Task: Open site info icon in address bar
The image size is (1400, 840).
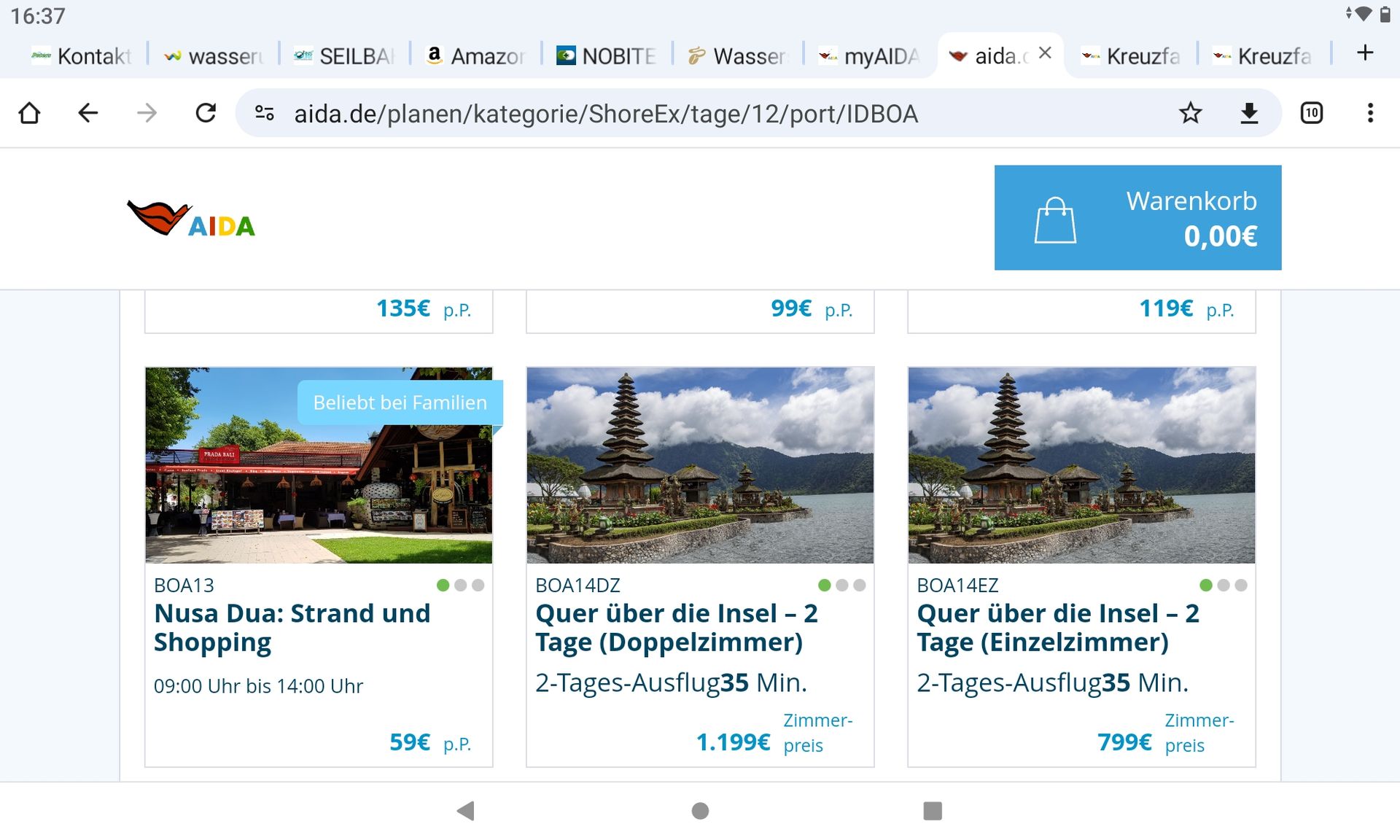Action: pos(264,113)
